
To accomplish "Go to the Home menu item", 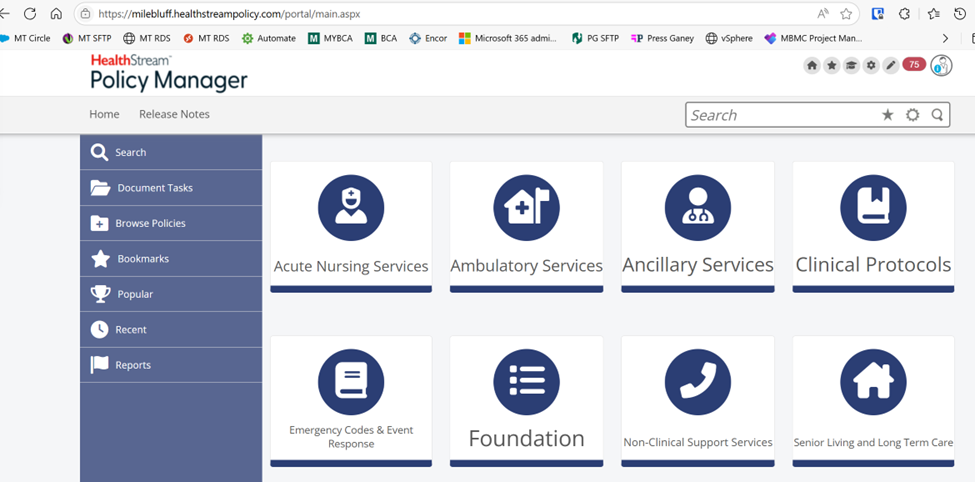I will [x=104, y=114].
